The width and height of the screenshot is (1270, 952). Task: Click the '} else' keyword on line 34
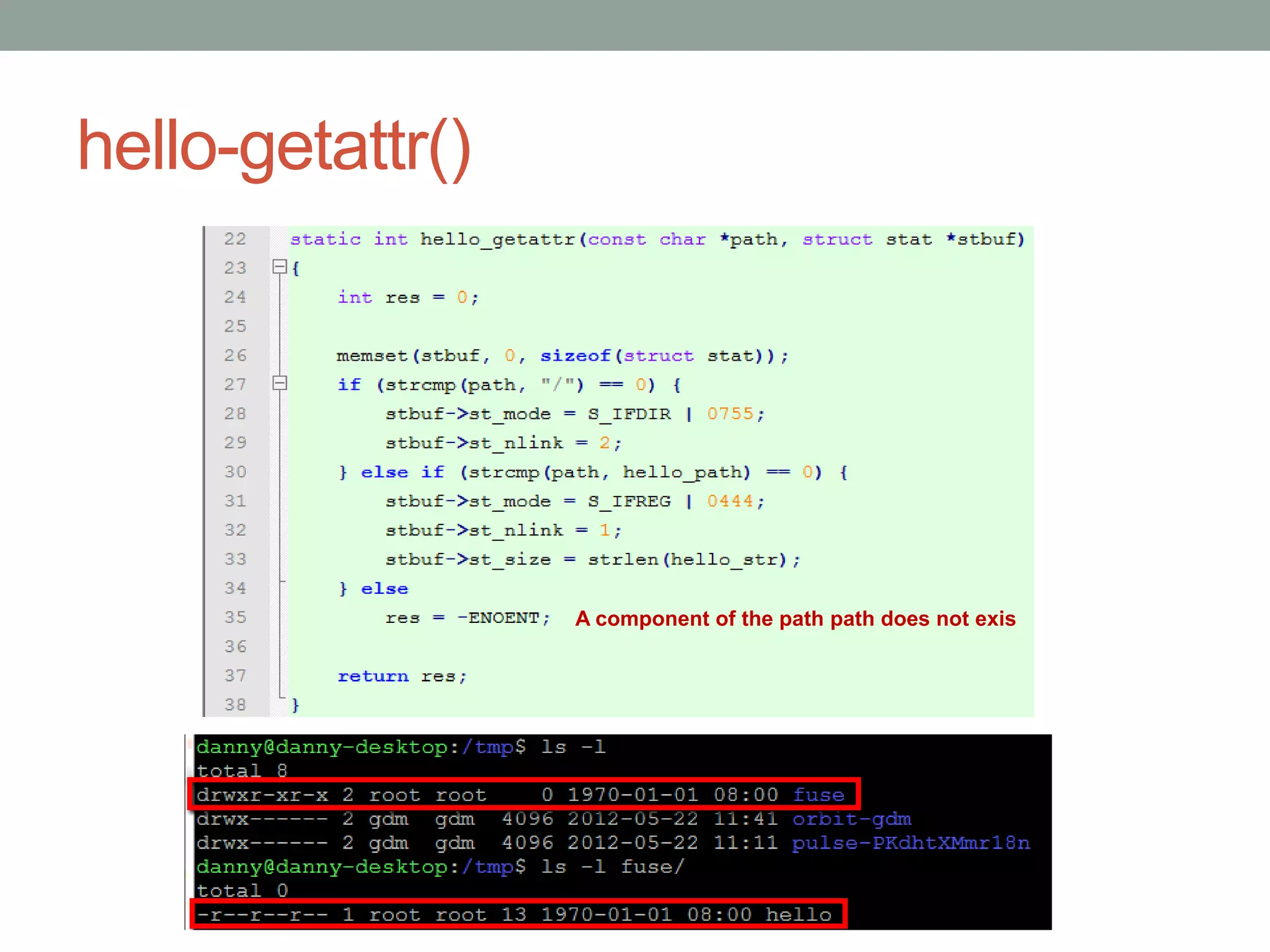point(373,589)
